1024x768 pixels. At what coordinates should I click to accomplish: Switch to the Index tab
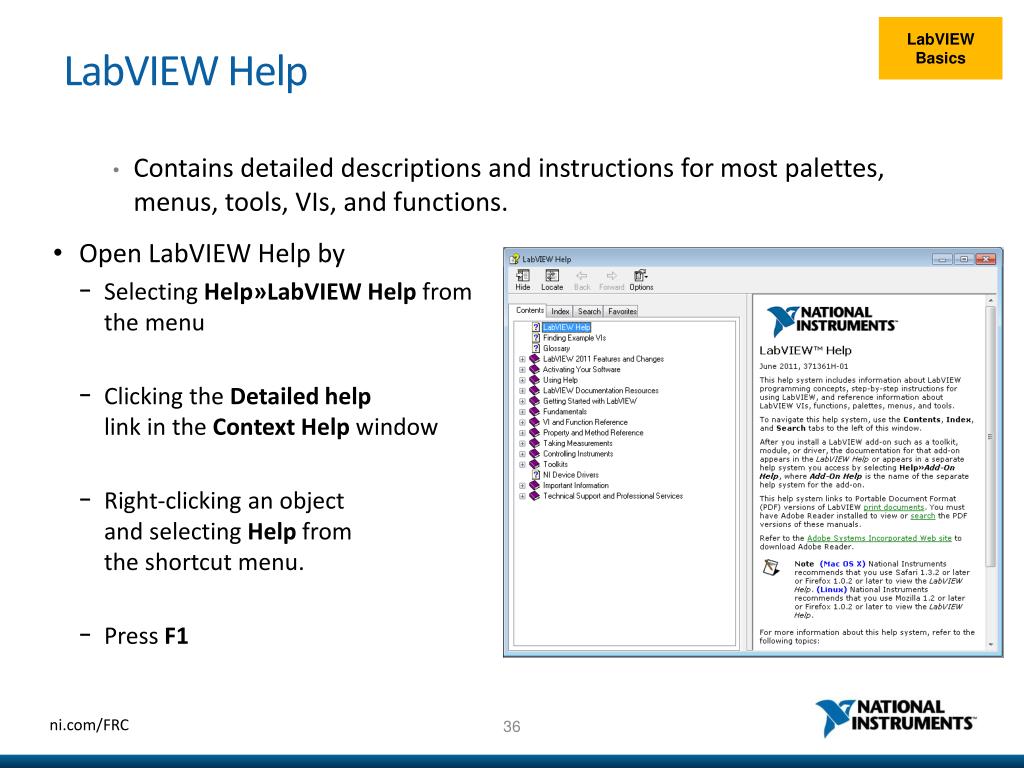[560, 312]
